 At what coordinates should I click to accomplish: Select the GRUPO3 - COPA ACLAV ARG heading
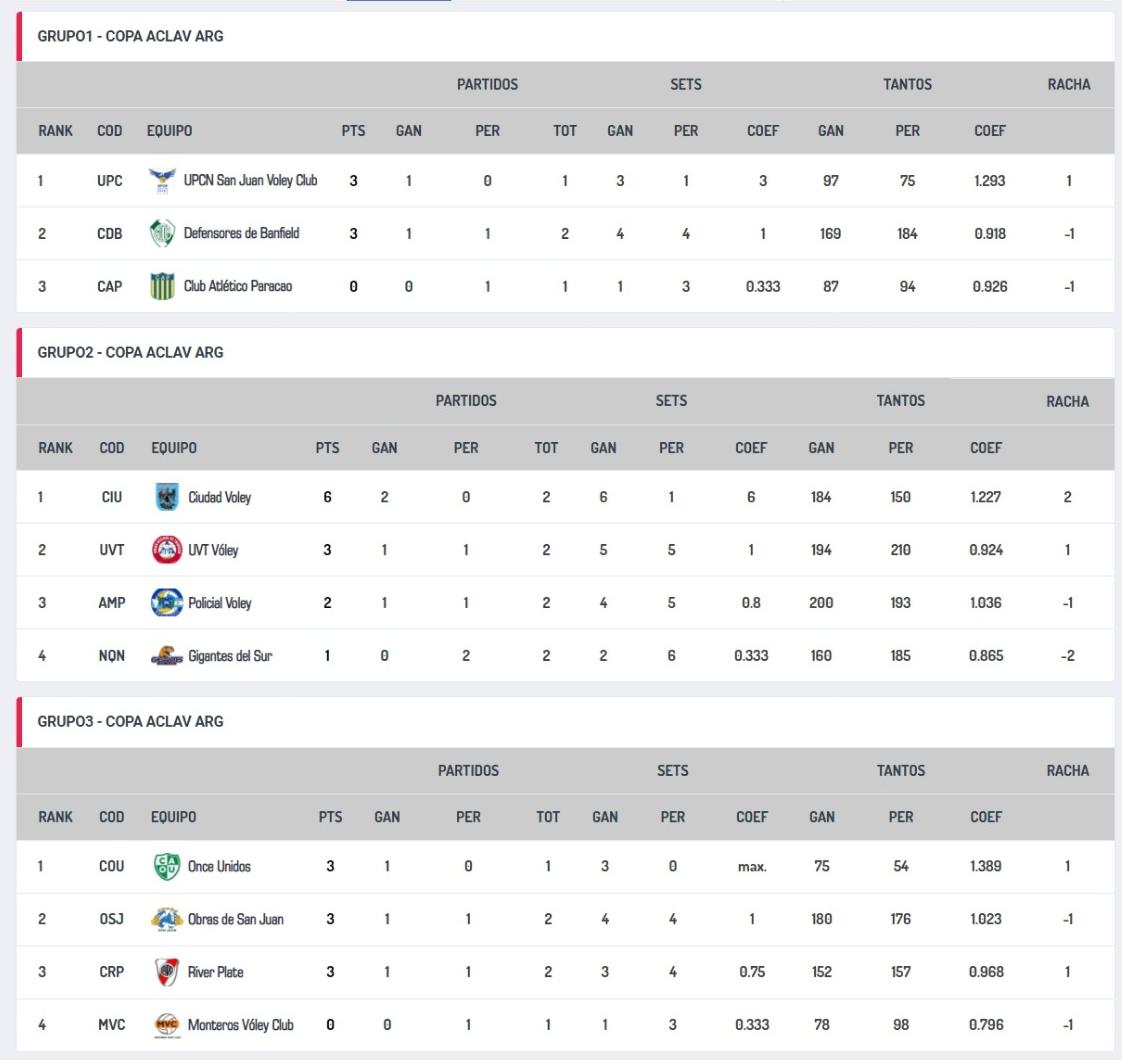(x=130, y=721)
